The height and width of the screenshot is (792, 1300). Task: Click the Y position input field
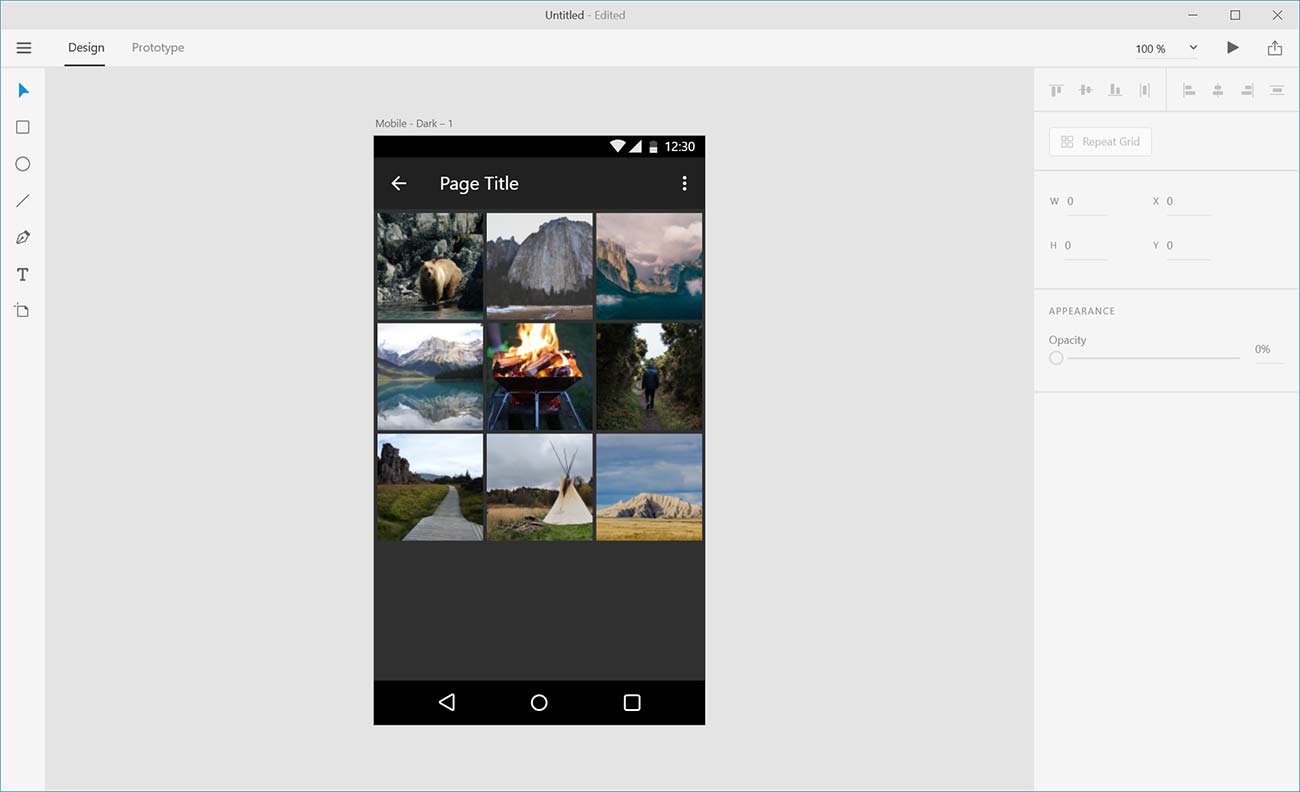[x=1188, y=246]
